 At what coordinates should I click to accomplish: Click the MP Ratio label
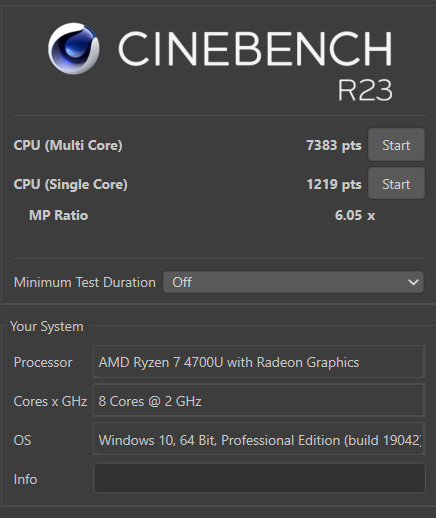[x=59, y=215]
